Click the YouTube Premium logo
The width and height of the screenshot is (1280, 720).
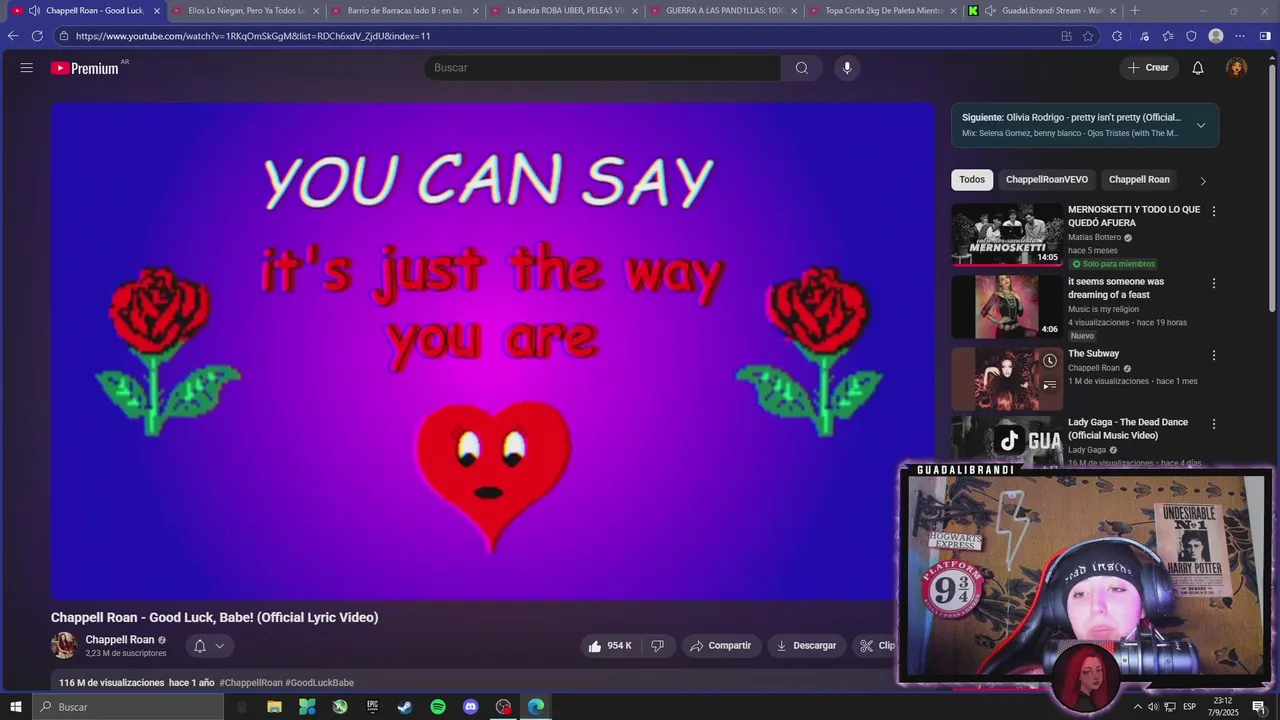(x=85, y=68)
